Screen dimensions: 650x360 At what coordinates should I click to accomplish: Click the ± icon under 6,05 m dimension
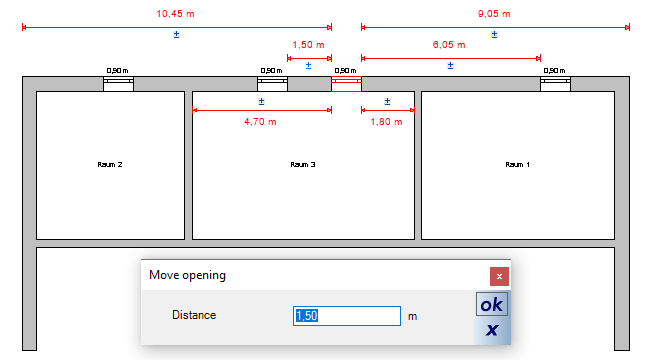point(451,66)
